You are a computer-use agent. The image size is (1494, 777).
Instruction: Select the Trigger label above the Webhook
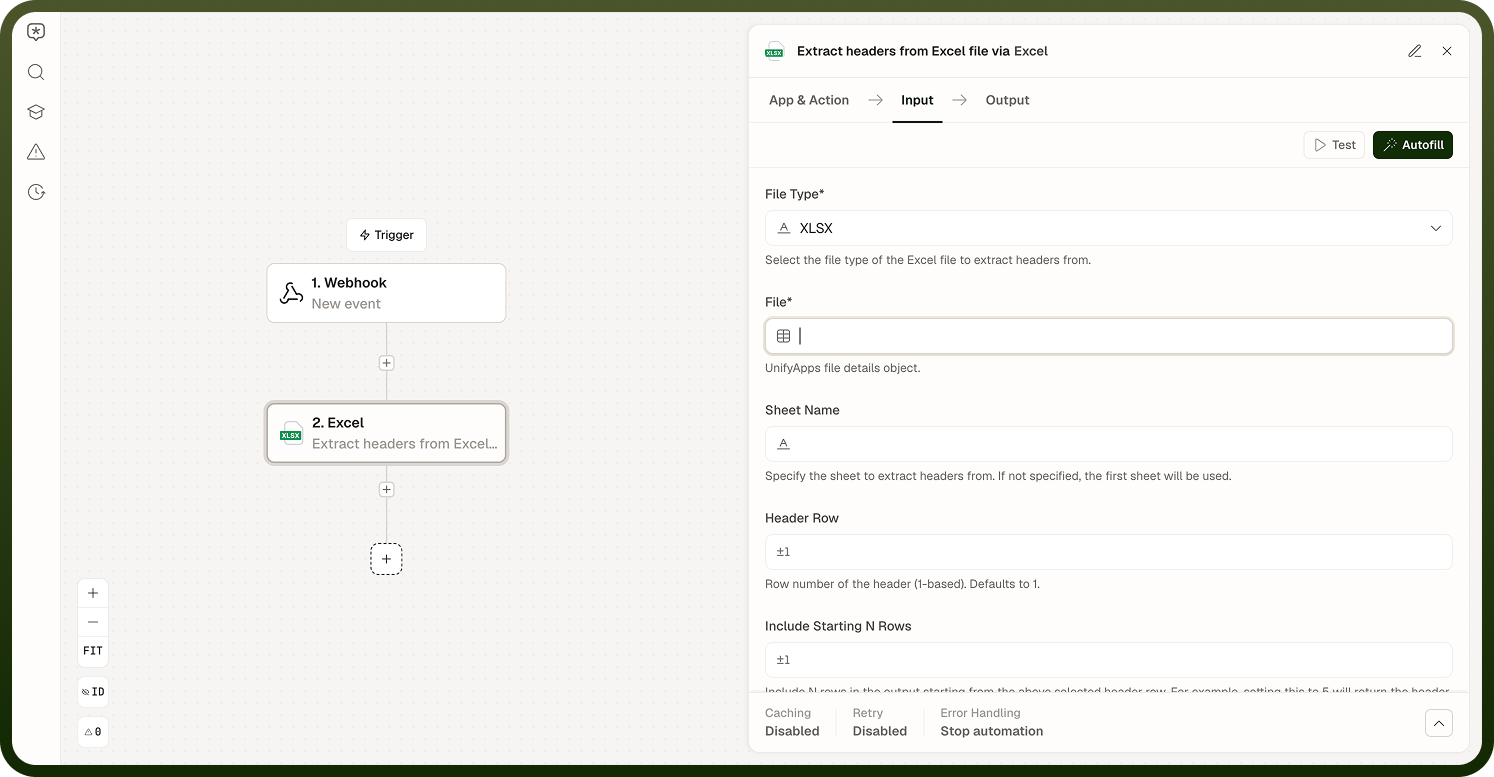387,235
